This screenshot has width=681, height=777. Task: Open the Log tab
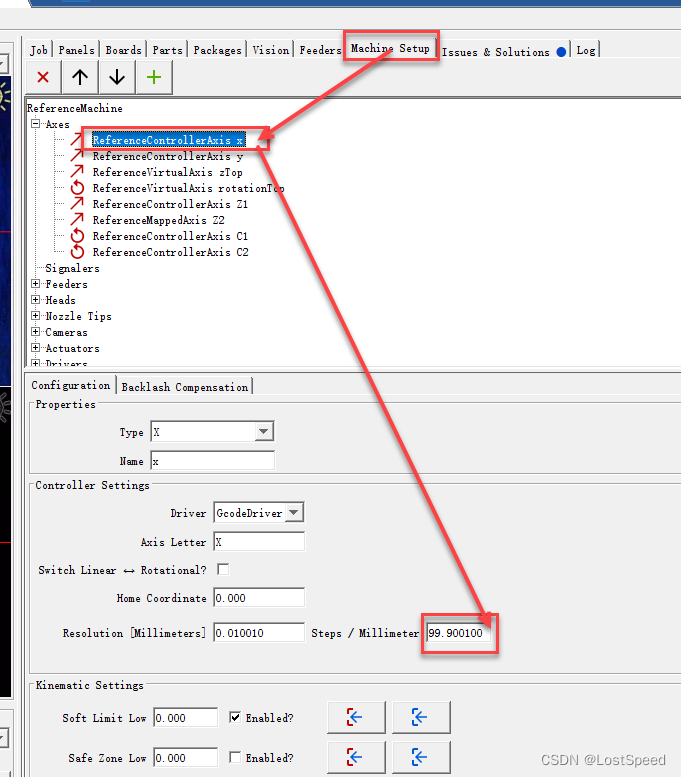point(586,51)
